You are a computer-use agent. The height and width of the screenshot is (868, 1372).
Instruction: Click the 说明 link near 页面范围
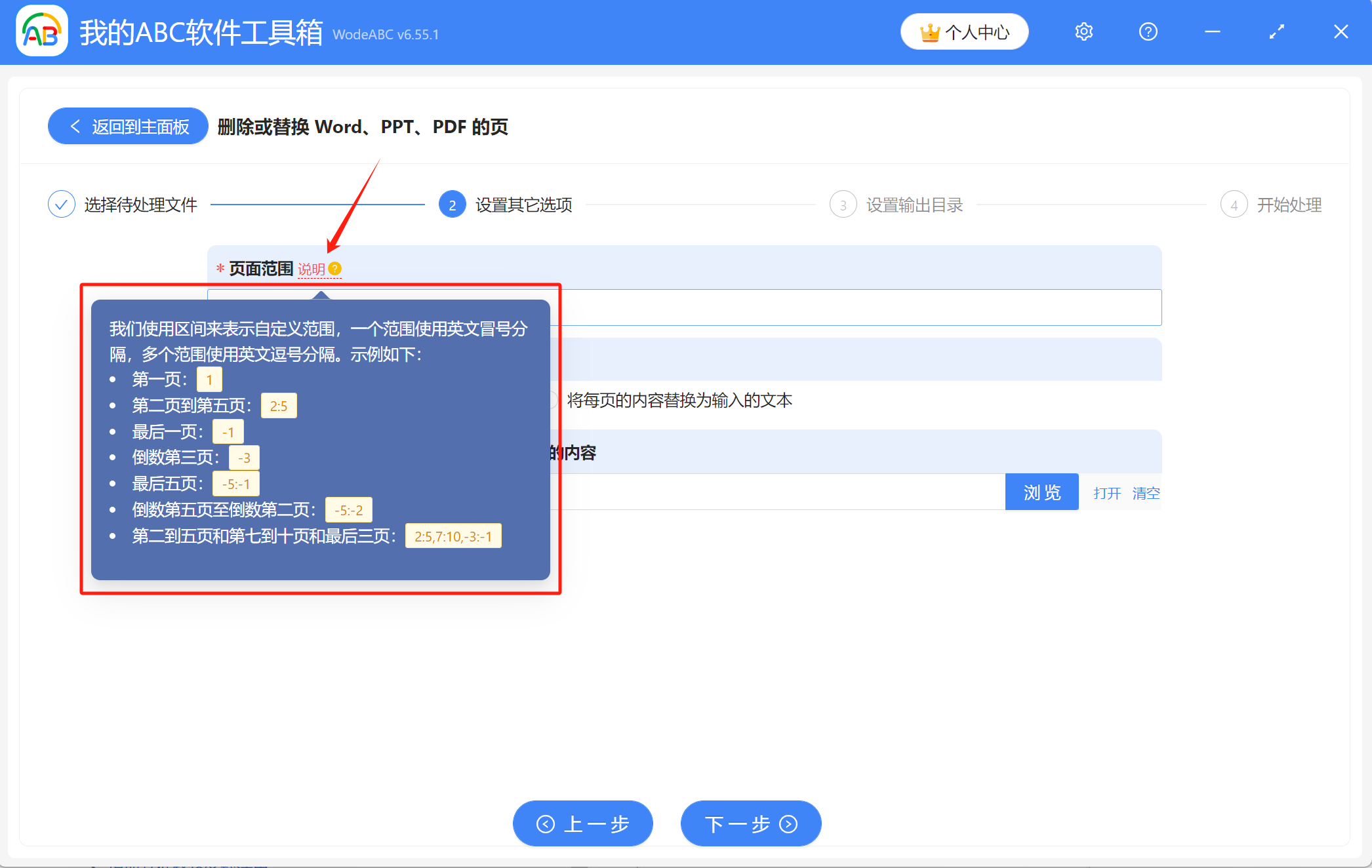coord(311,269)
